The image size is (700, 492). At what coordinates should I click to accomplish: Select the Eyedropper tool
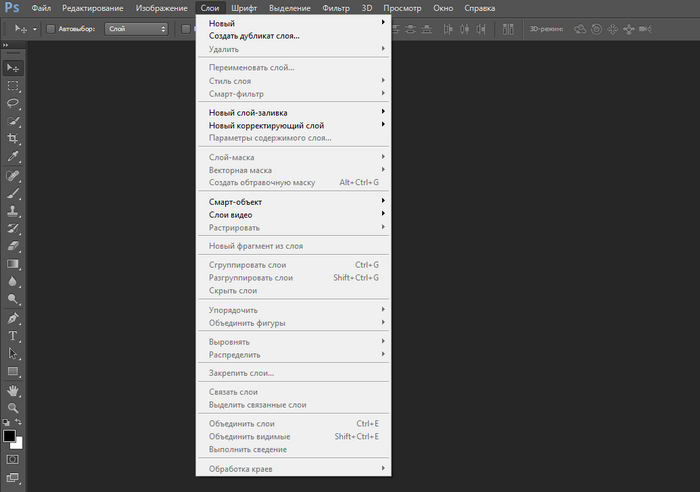point(13,156)
